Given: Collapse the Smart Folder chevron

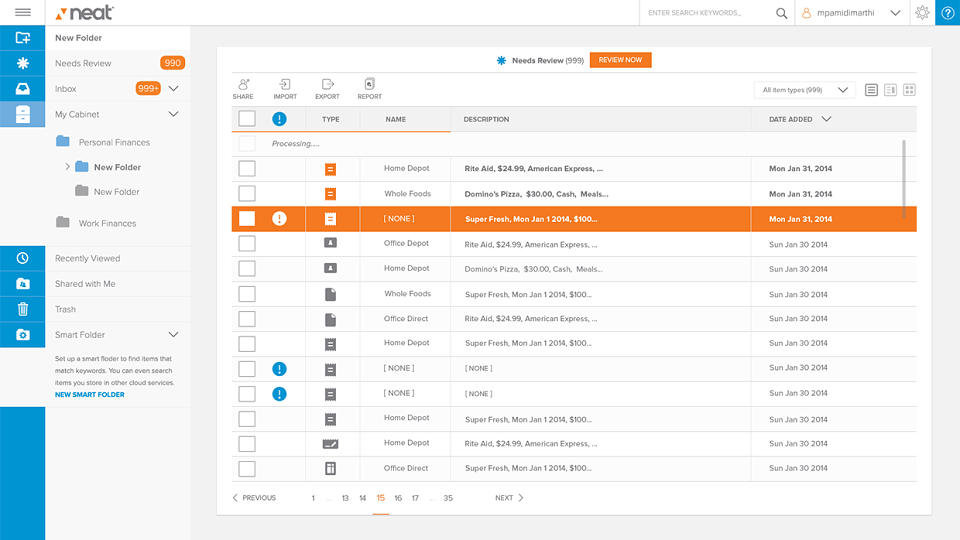Looking at the screenshot, I should click(173, 334).
